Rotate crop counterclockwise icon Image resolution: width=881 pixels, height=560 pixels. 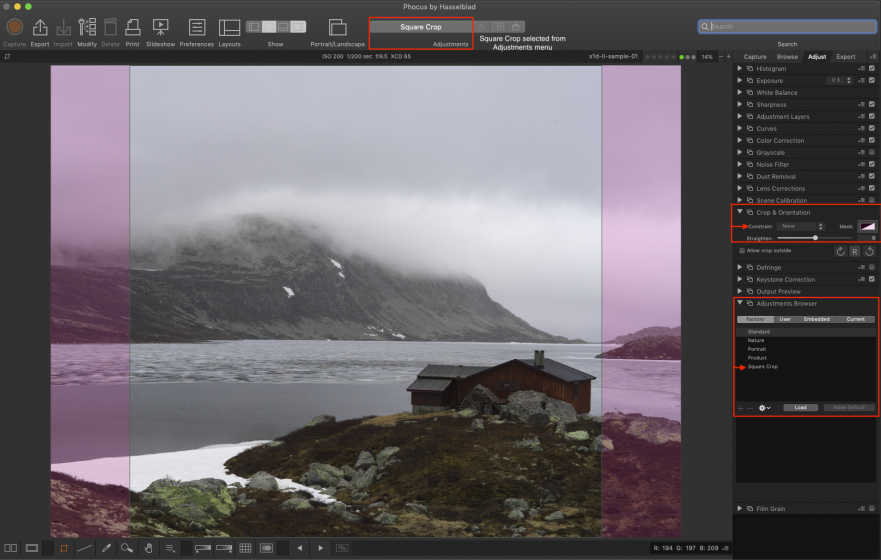click(x=869, y=252)
